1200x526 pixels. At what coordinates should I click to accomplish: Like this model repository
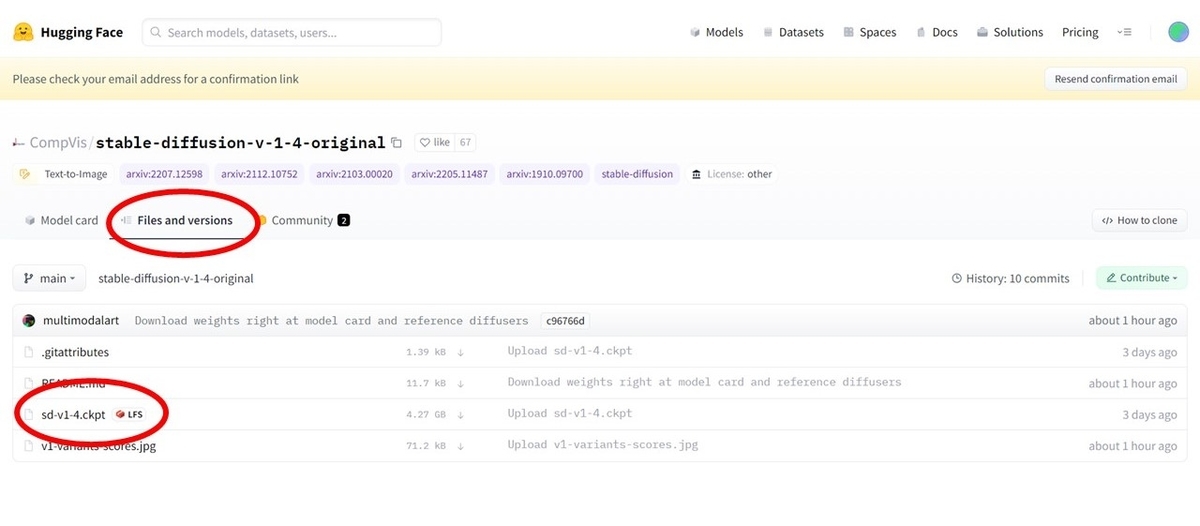pyautogui.click(x=434, y=142)
